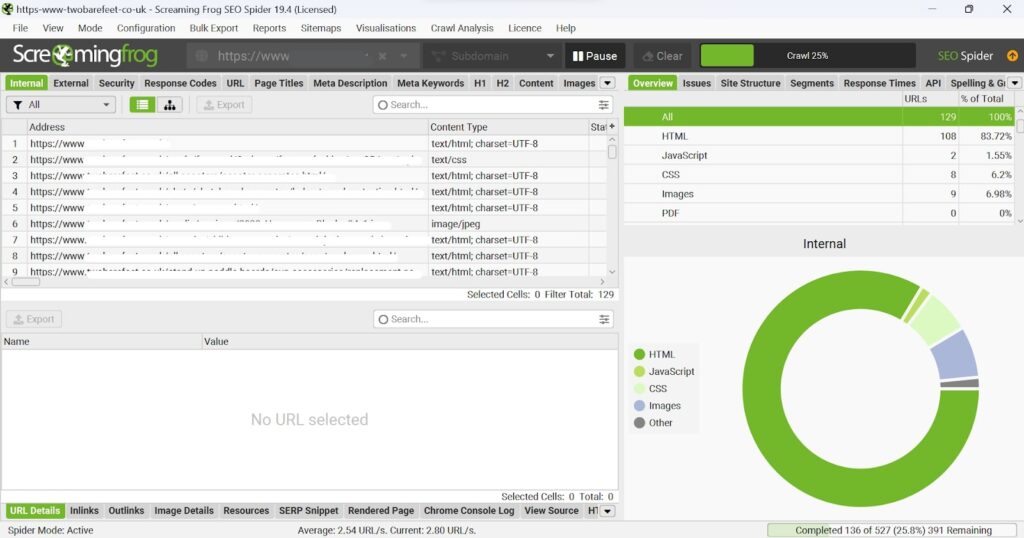Click the Clear button
1024x538 pixels.
click(x=662, y=56)
